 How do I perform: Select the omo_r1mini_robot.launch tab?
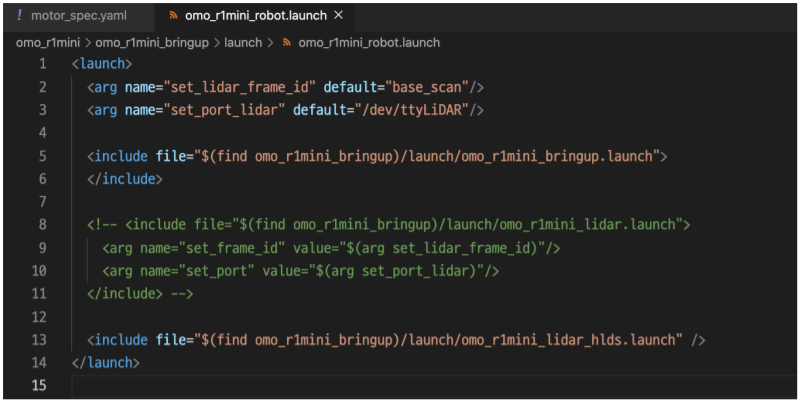[254, 16]
